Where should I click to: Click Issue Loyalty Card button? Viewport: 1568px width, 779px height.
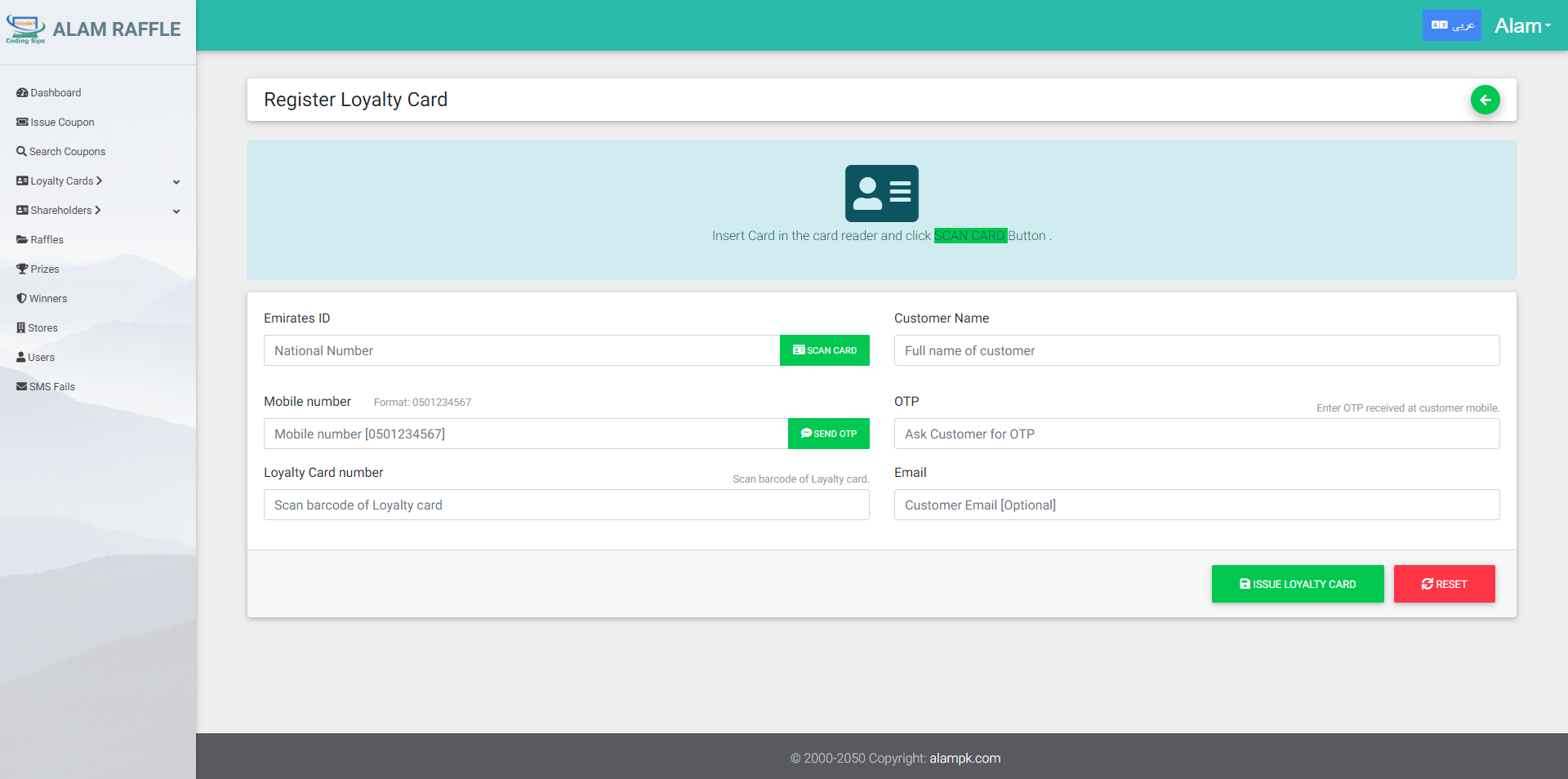tap(1297, 584)
